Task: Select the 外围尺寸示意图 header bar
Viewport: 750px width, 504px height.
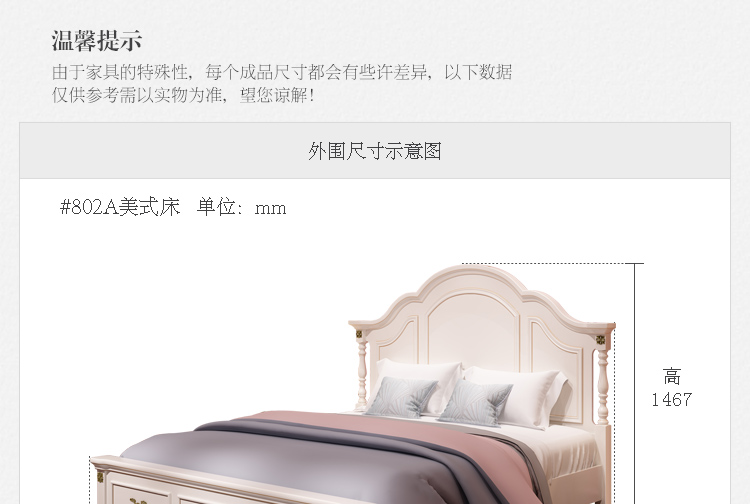Action: click(x=375, y=151)
